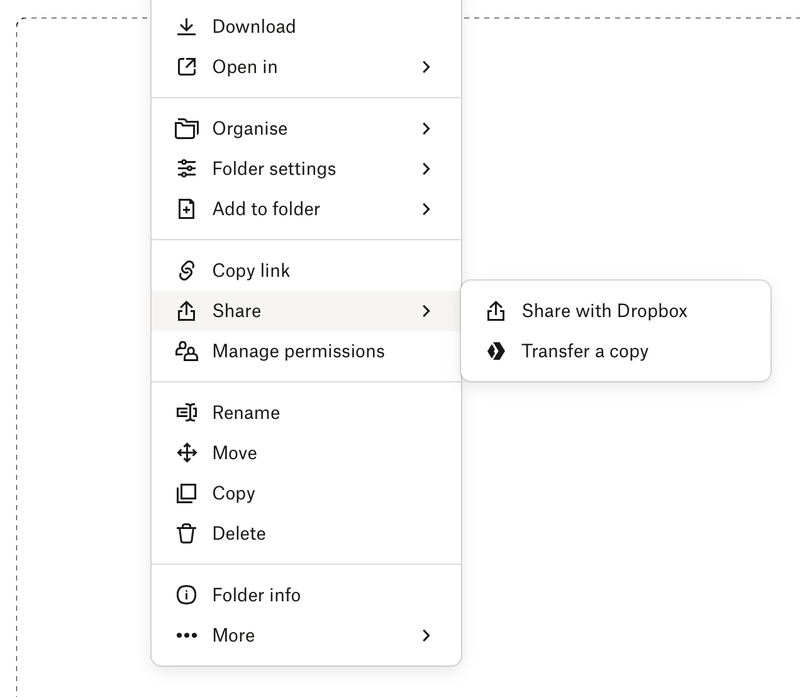Expand the More submenu chevron
Viewport: 800px width, 697px height.
tap(426, 635)
